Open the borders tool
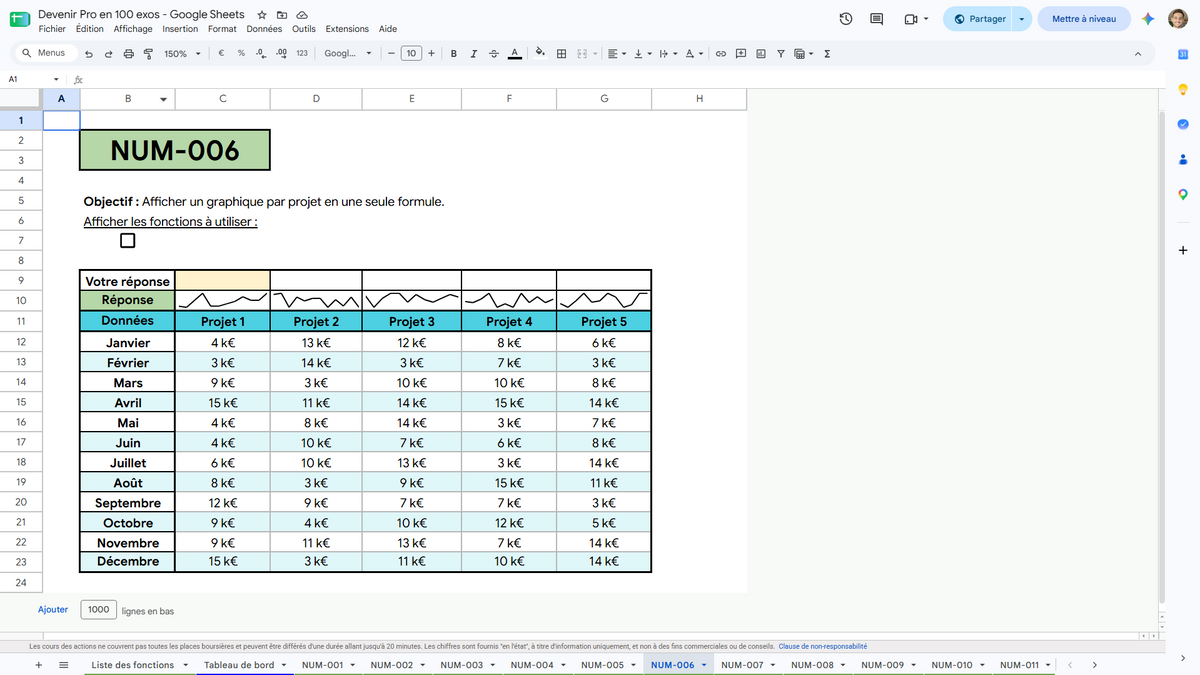Viewport: 1200px width, 675px height. pos(562,54)
